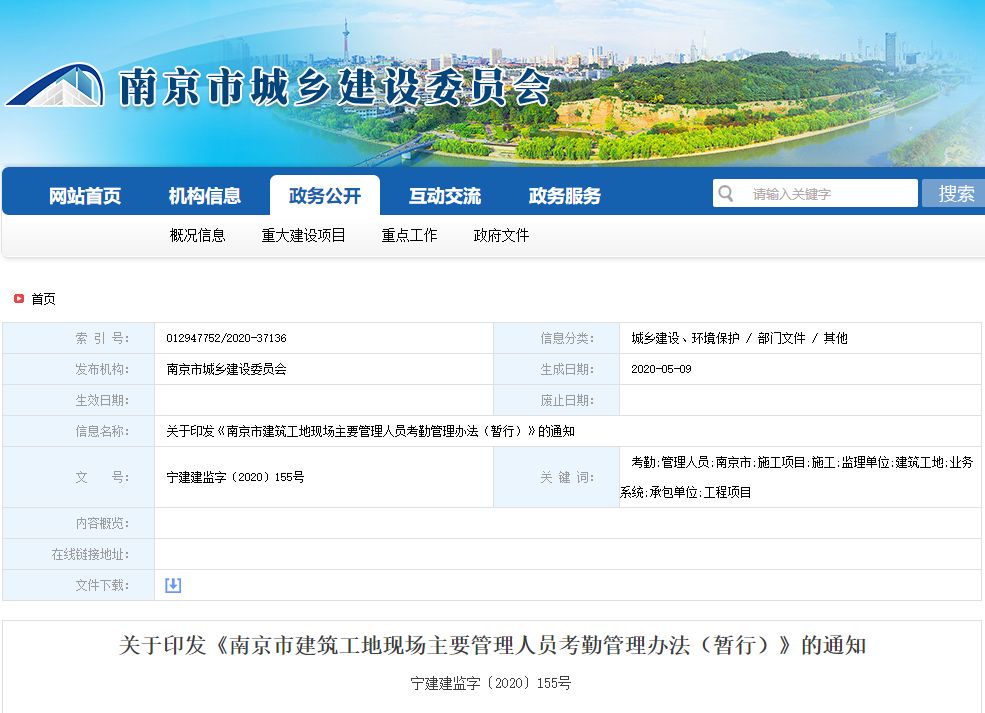The height and width of the screenshot is (713, 985).
Task: Switch to the 机构信息 tab
Action: coord(205,196)
